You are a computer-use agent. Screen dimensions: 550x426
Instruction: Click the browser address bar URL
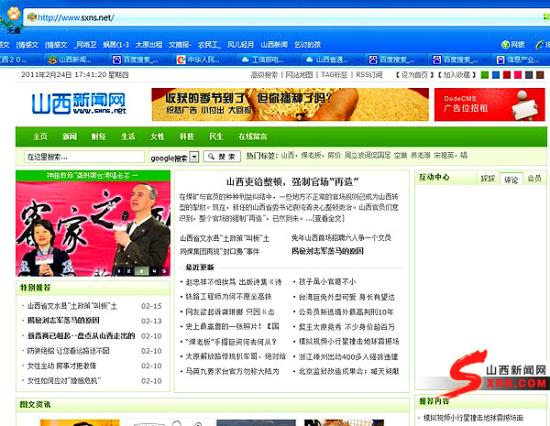click(76, 17)
